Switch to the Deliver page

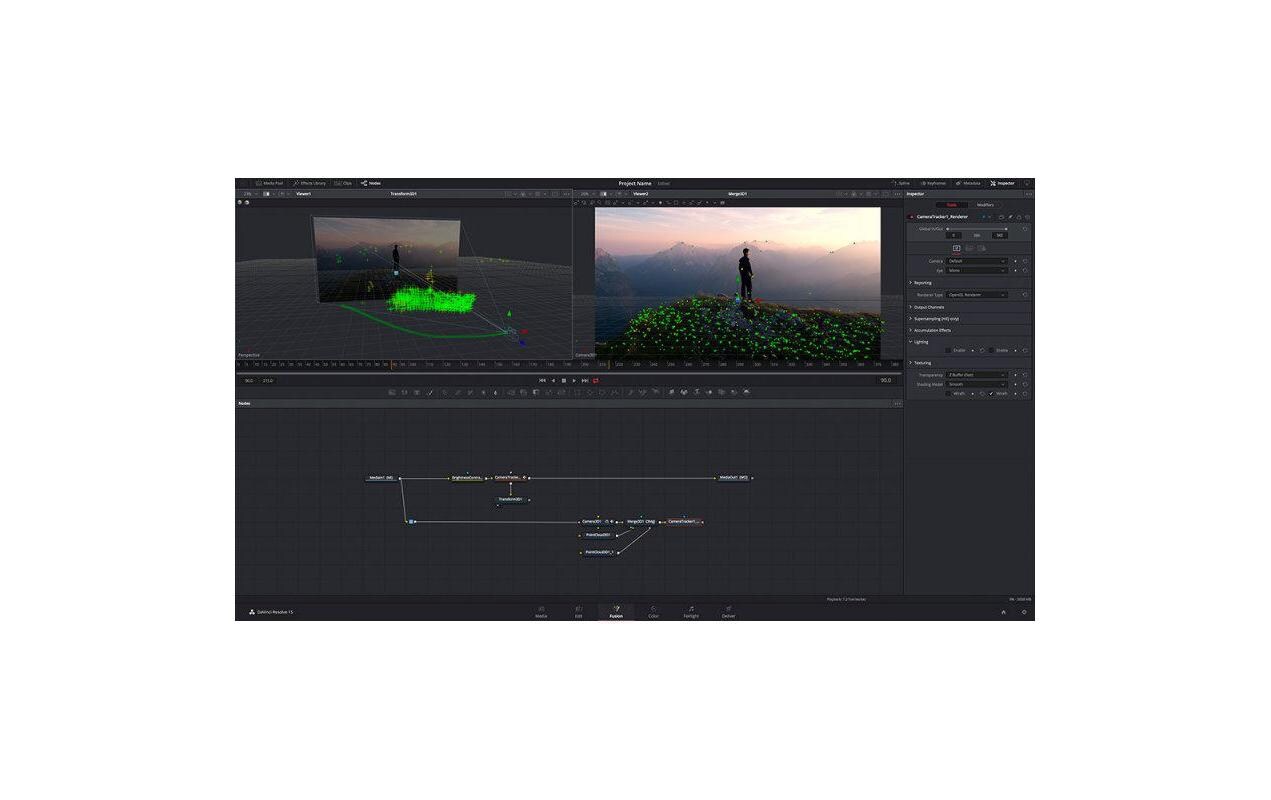tap(728, 612)
